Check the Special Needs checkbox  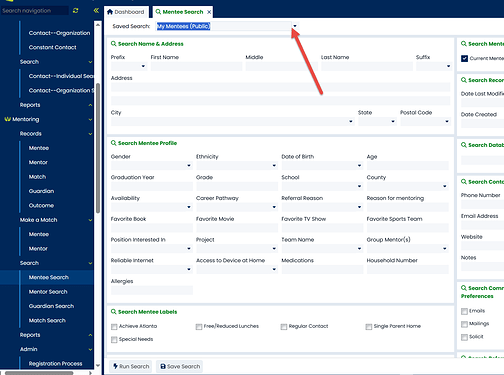[x=114, y=340]
